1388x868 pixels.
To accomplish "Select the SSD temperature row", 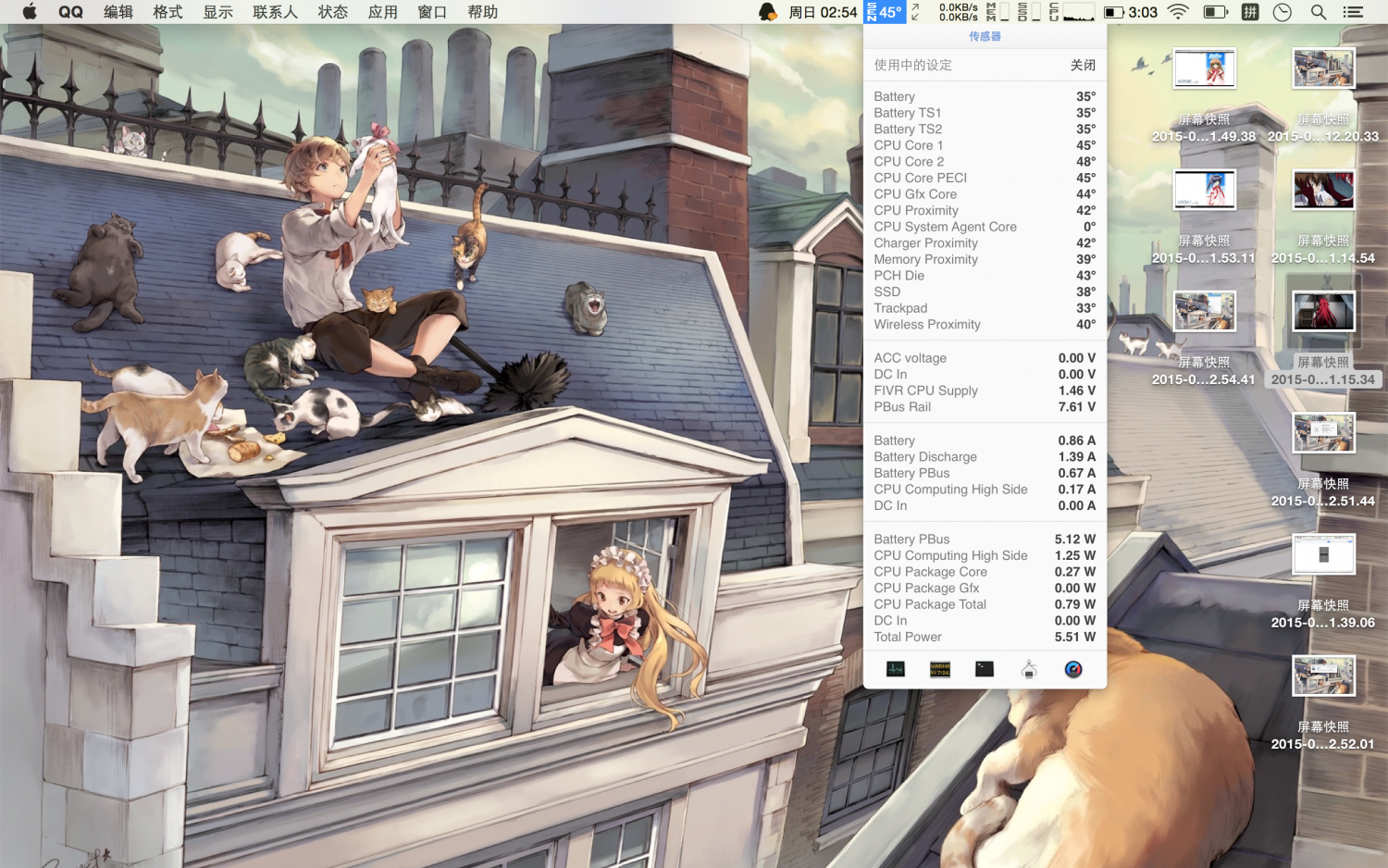I will (x=985, y=291).
